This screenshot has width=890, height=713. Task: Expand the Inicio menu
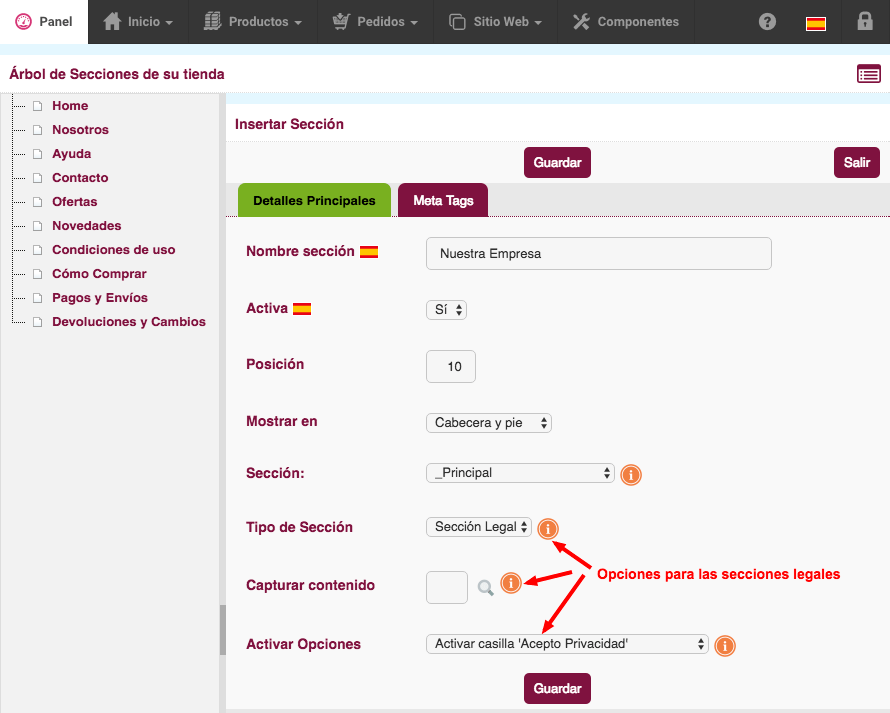click(138, 22)
